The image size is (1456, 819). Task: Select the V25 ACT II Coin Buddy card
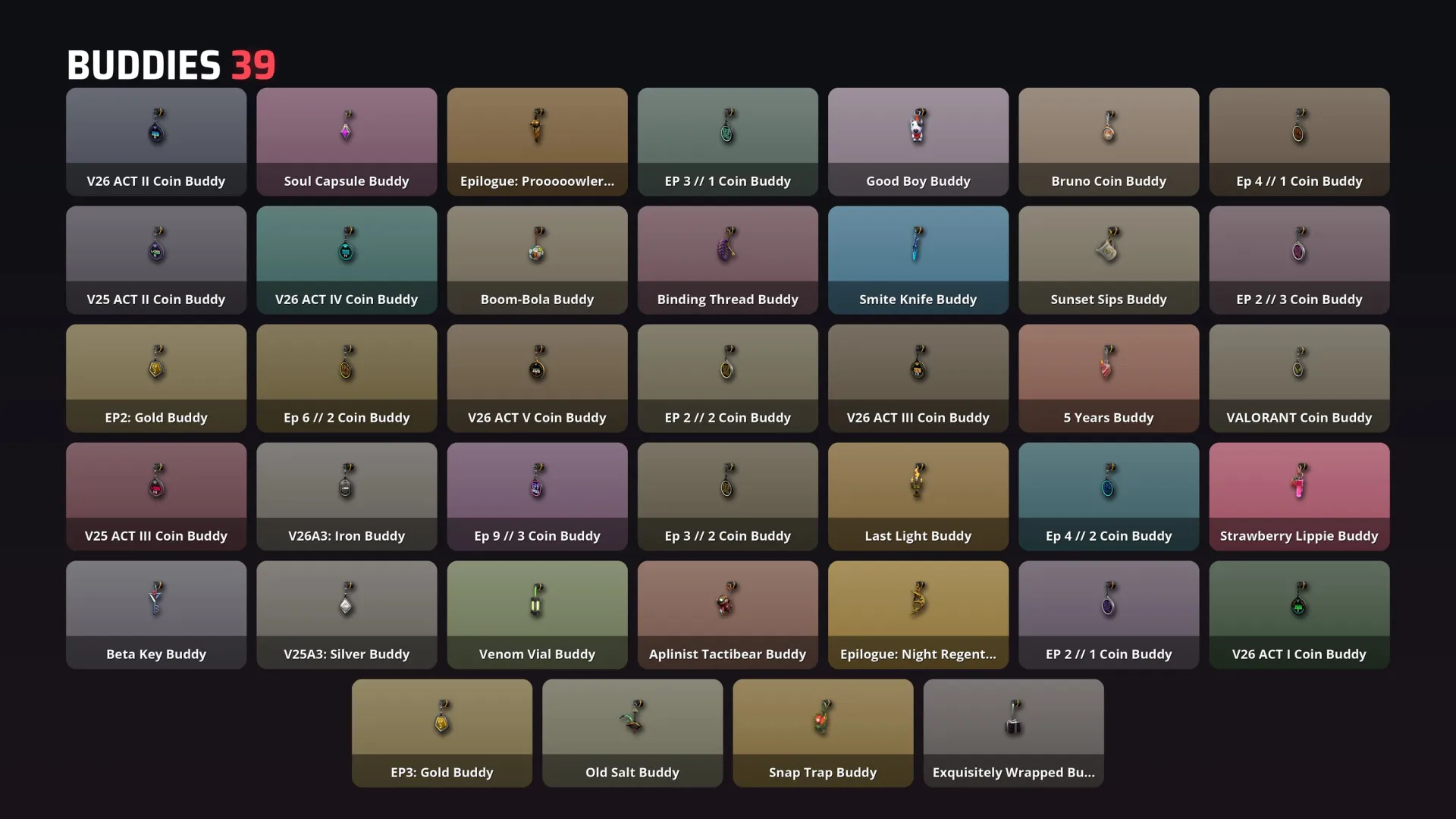coord(156,260)
